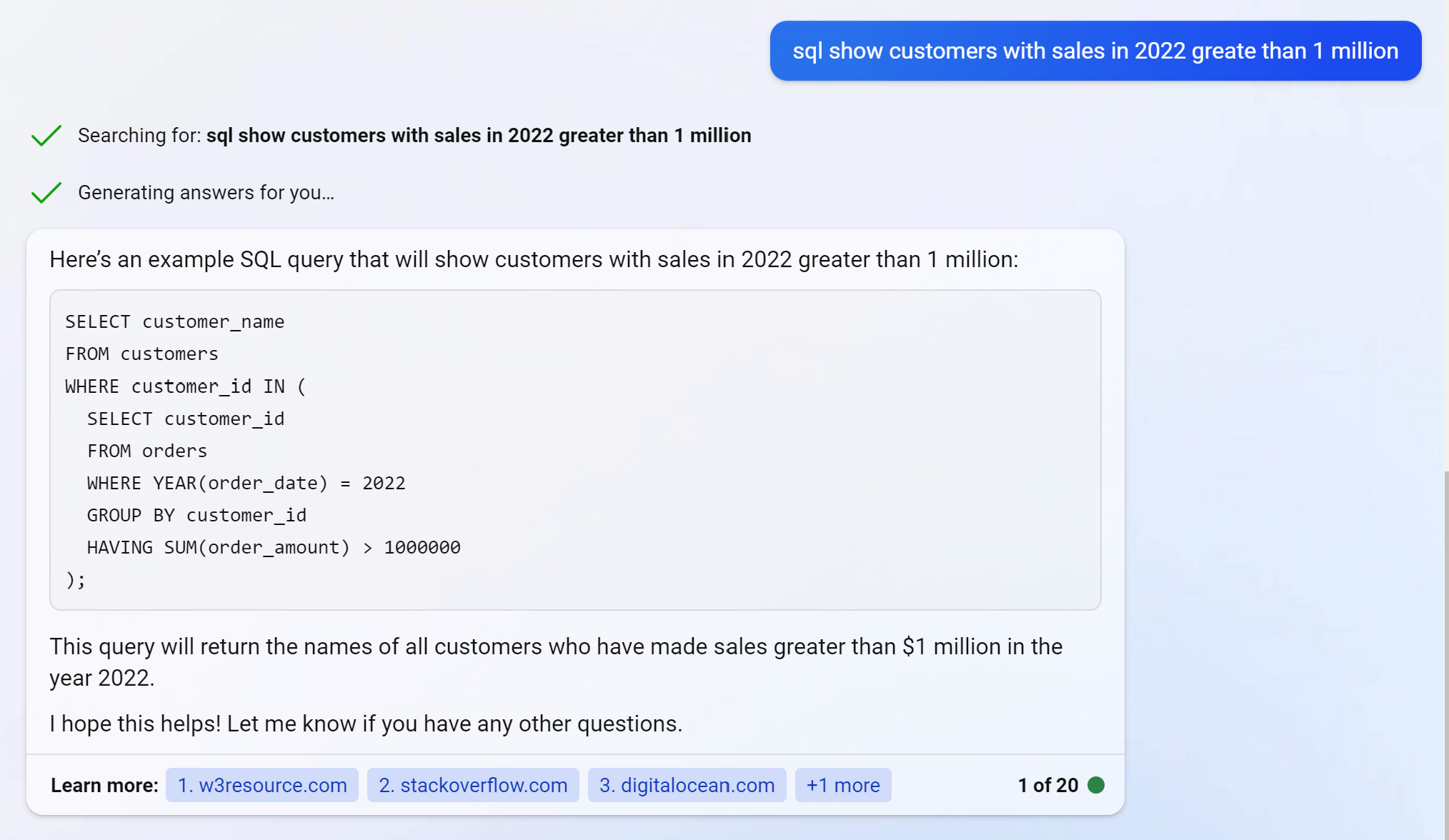Click the SELECT customer_name code line
The height and width of the screenshot is (840, 1449).
click(175, 322)
